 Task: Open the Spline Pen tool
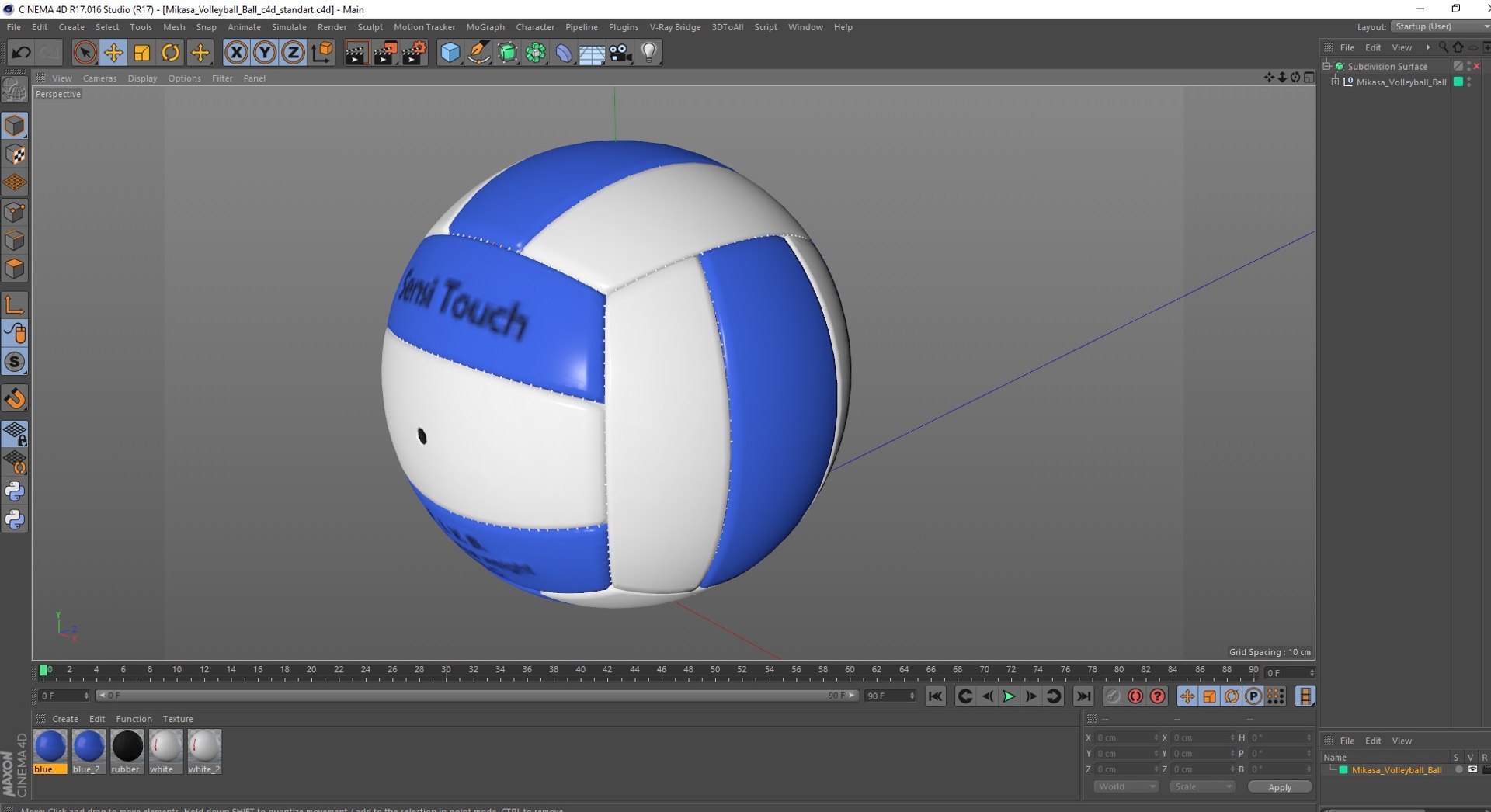pyautogui.click(x=479, y=53)
